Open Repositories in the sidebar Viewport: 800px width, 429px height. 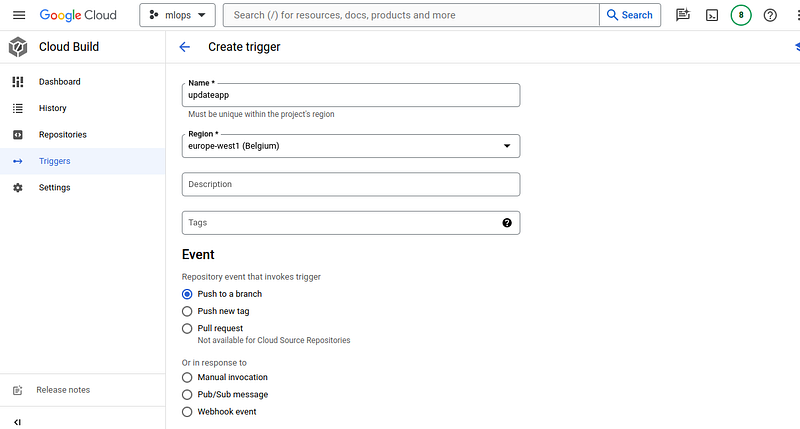[x=83, y=135]
